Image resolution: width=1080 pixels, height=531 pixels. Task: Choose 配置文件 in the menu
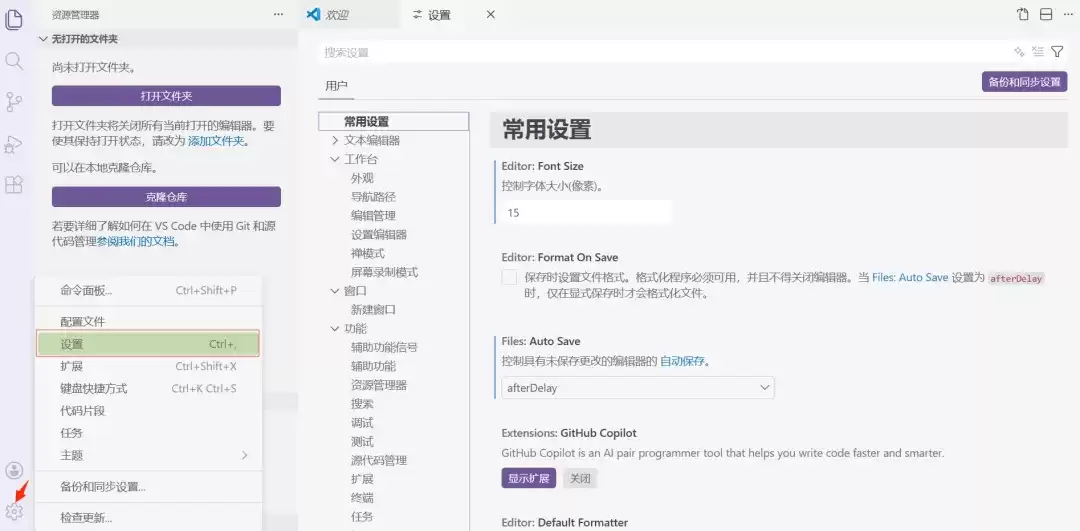click(x=148, y=322)
